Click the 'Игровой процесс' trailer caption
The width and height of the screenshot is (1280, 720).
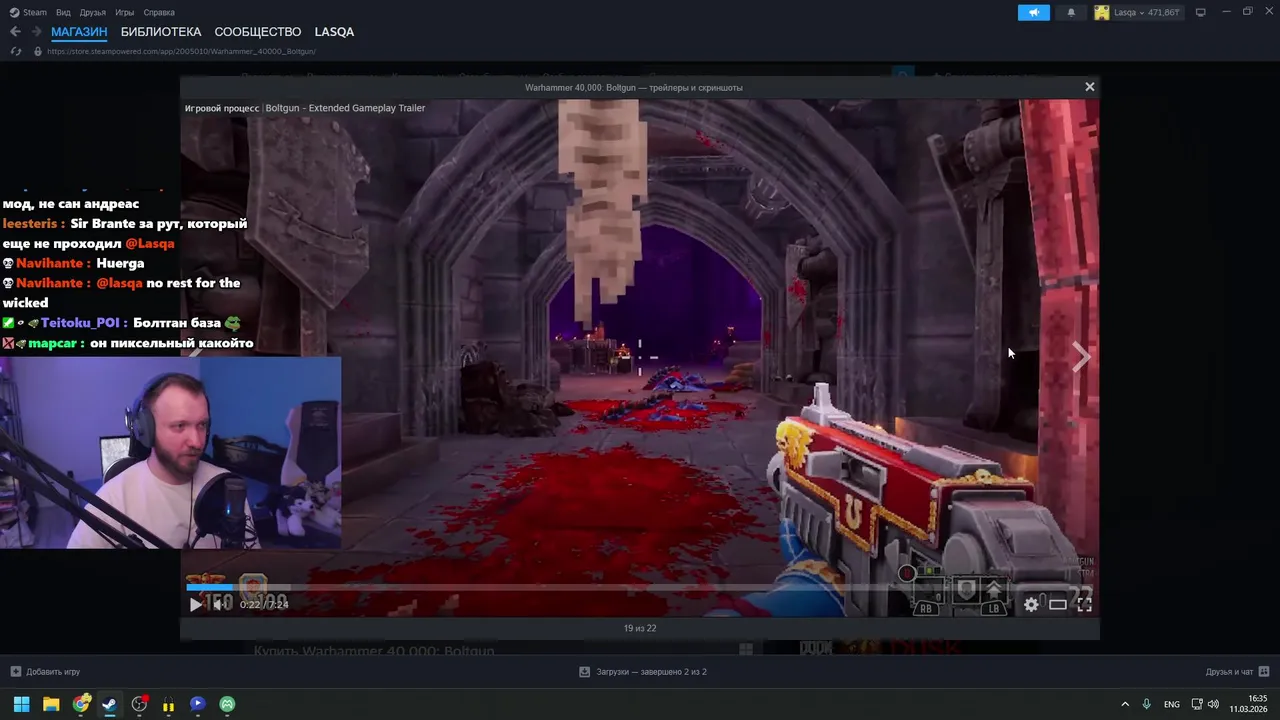pos(222,108)
